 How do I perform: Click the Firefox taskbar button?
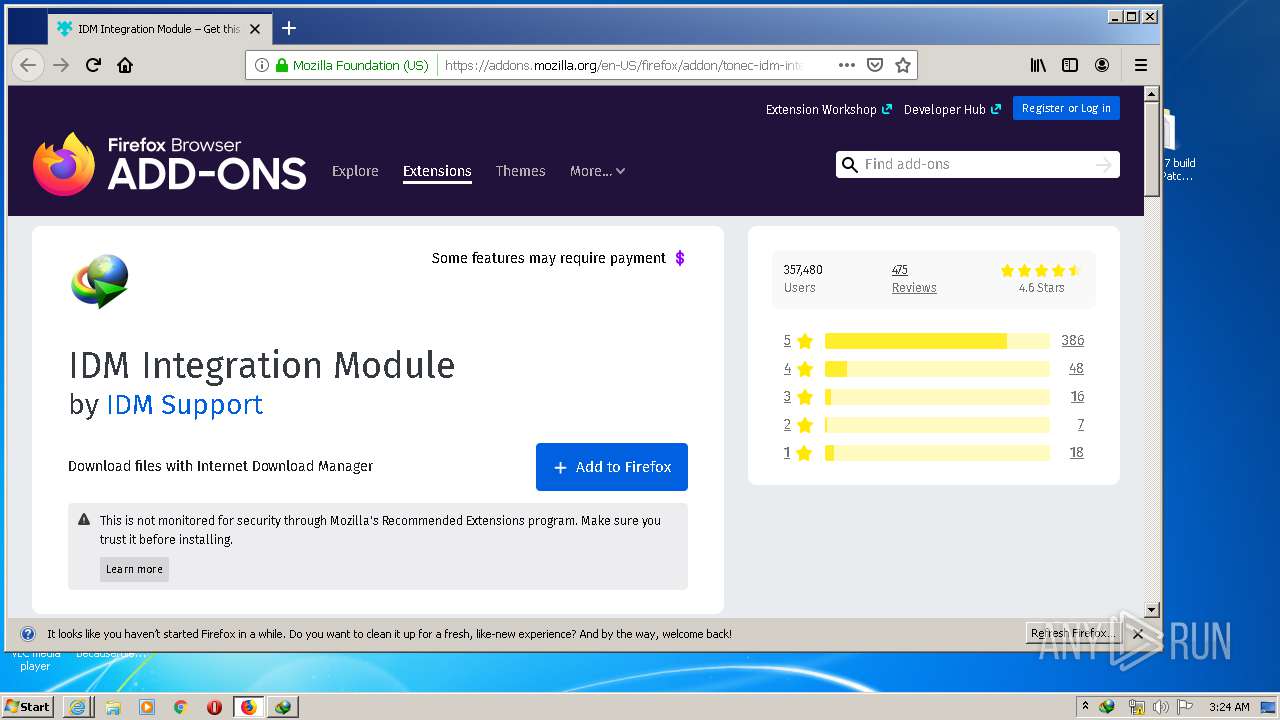coord(248,707)
